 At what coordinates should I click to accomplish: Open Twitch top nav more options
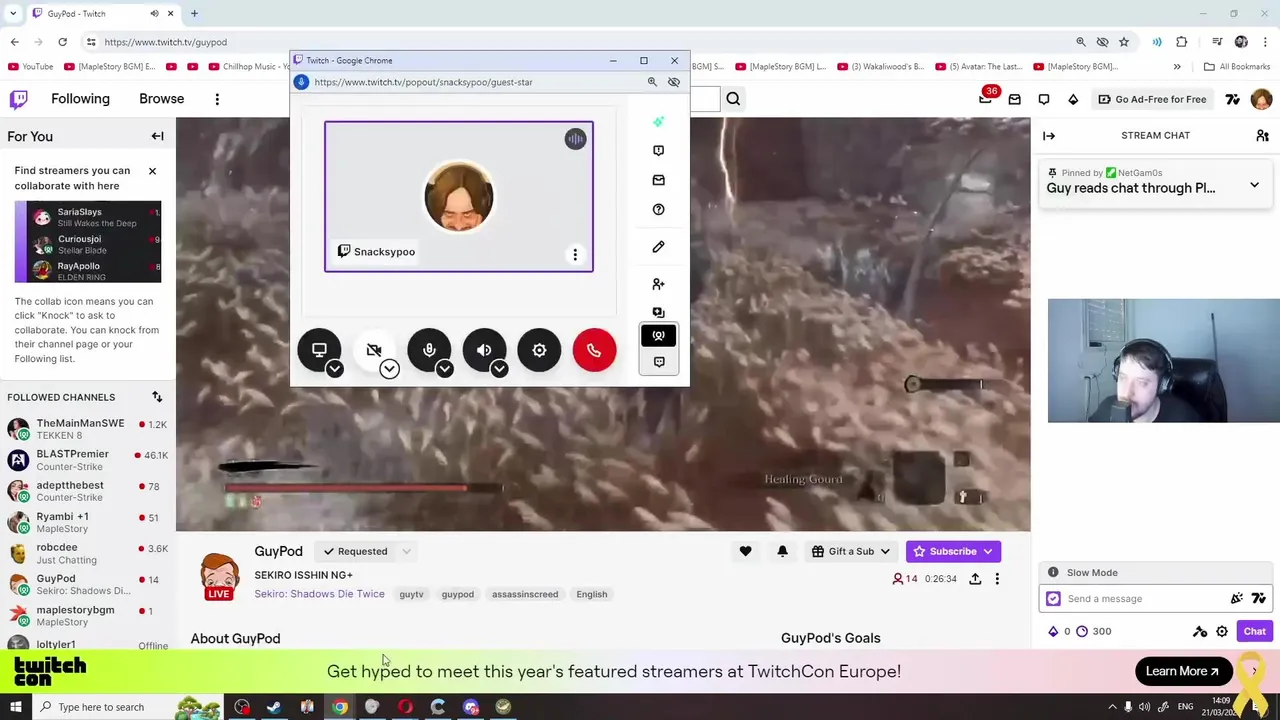(x=217, y=99)
